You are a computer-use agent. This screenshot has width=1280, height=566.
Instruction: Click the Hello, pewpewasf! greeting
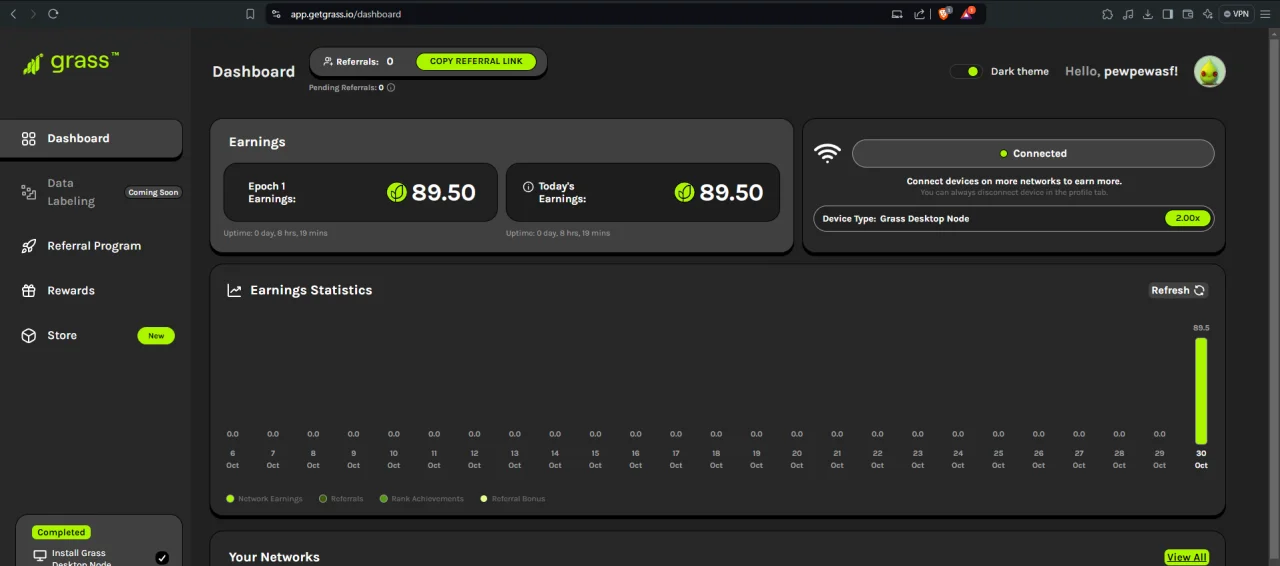1121,71
